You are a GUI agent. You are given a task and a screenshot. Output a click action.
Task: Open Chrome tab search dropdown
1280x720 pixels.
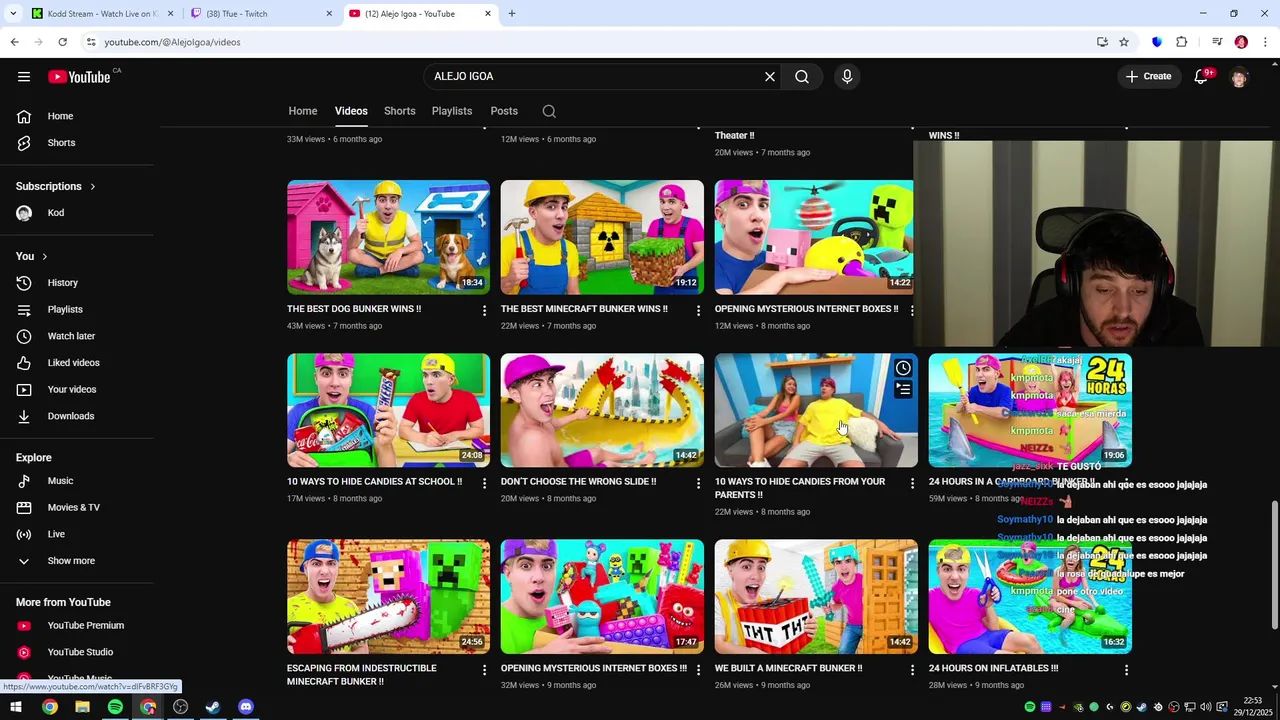(13, 14)
